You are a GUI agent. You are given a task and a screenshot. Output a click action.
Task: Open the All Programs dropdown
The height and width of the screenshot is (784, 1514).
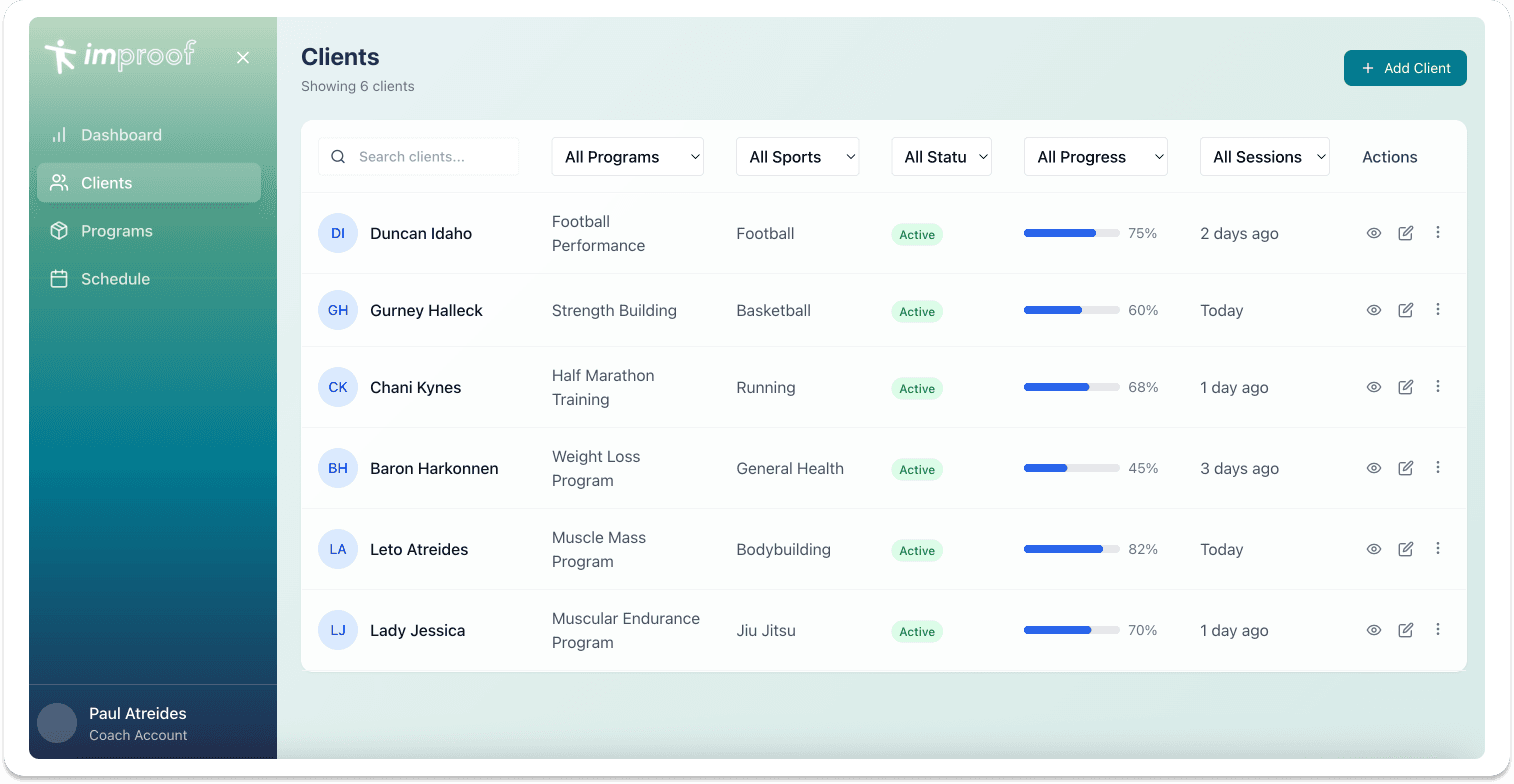point(627,156)
